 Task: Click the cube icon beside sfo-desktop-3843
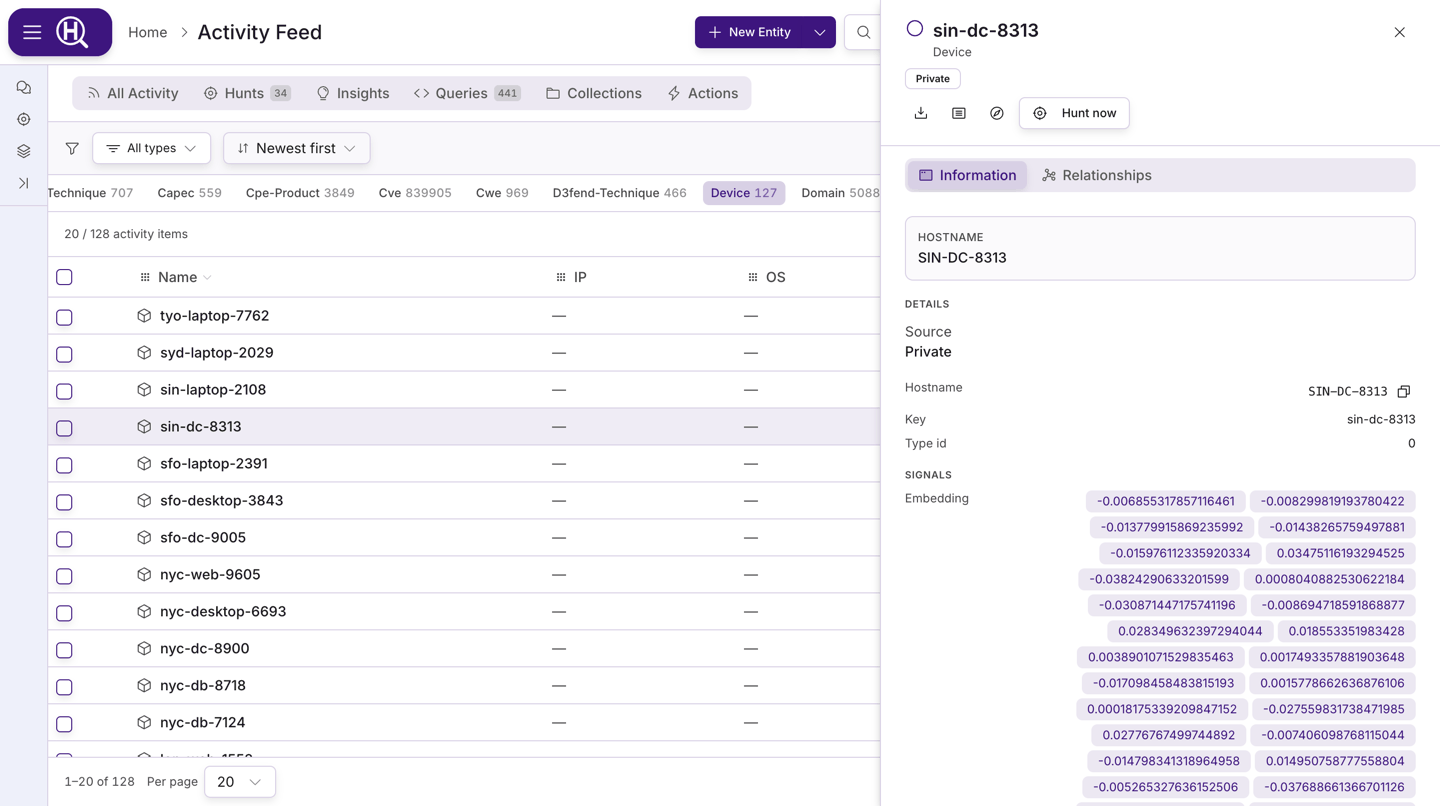pyautogui.click(x=144, y=501)
